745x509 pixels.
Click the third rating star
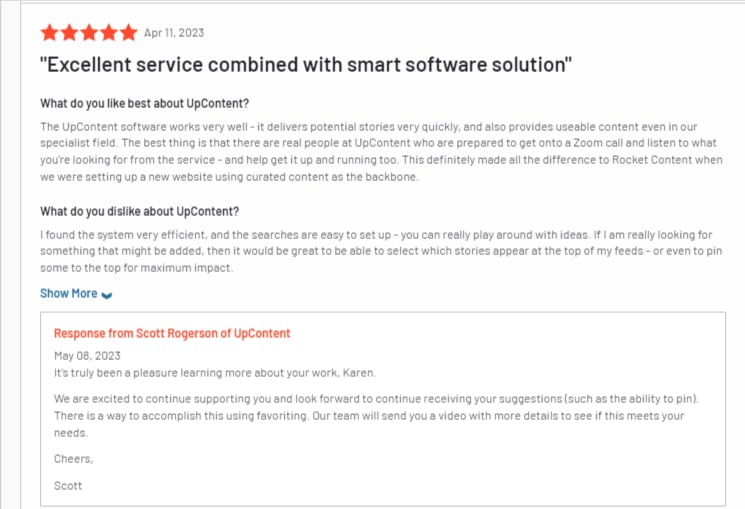pyautogui.click(x=89, y=33)
